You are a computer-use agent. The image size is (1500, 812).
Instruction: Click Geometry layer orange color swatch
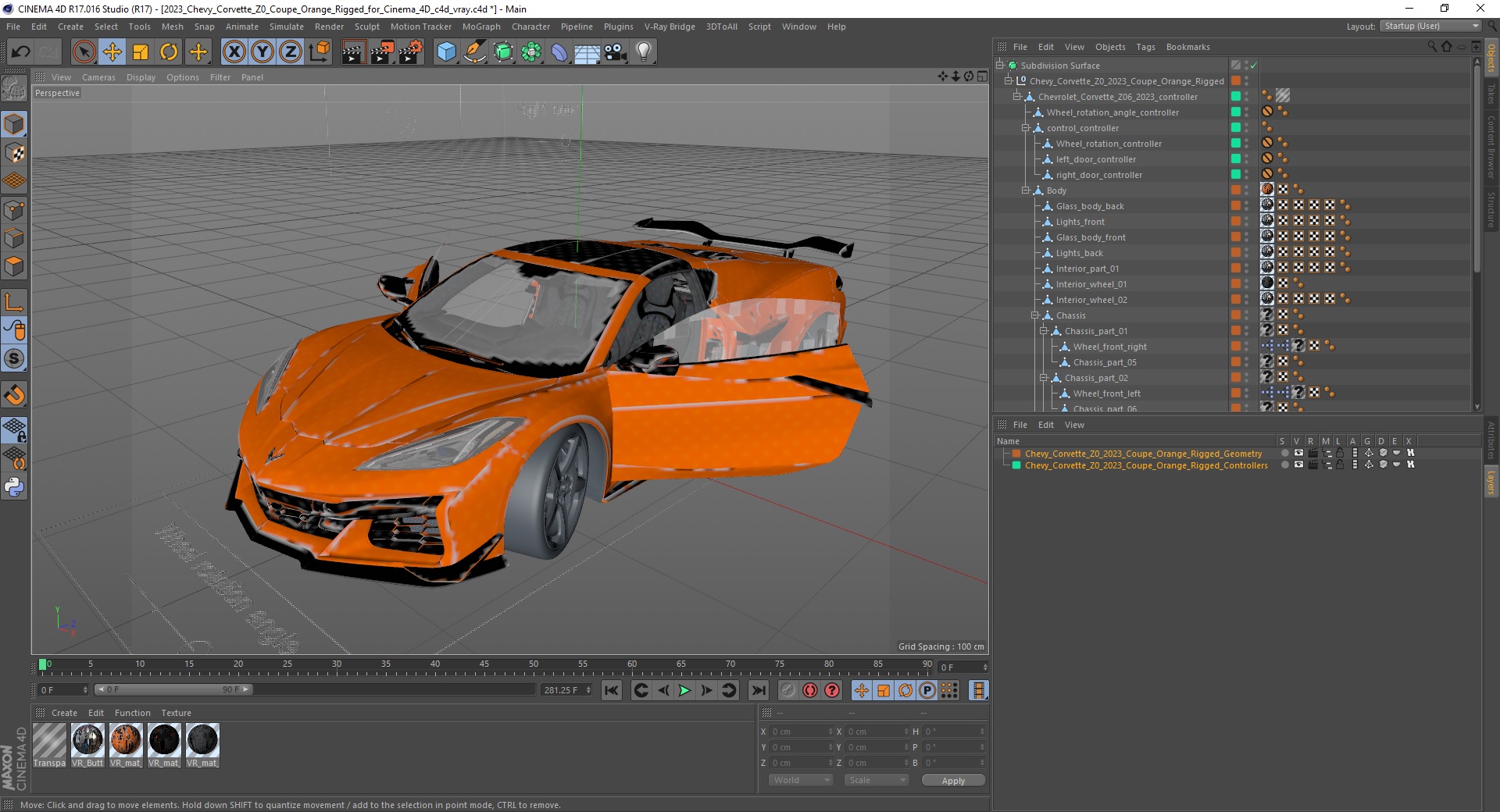[1016, 453]
